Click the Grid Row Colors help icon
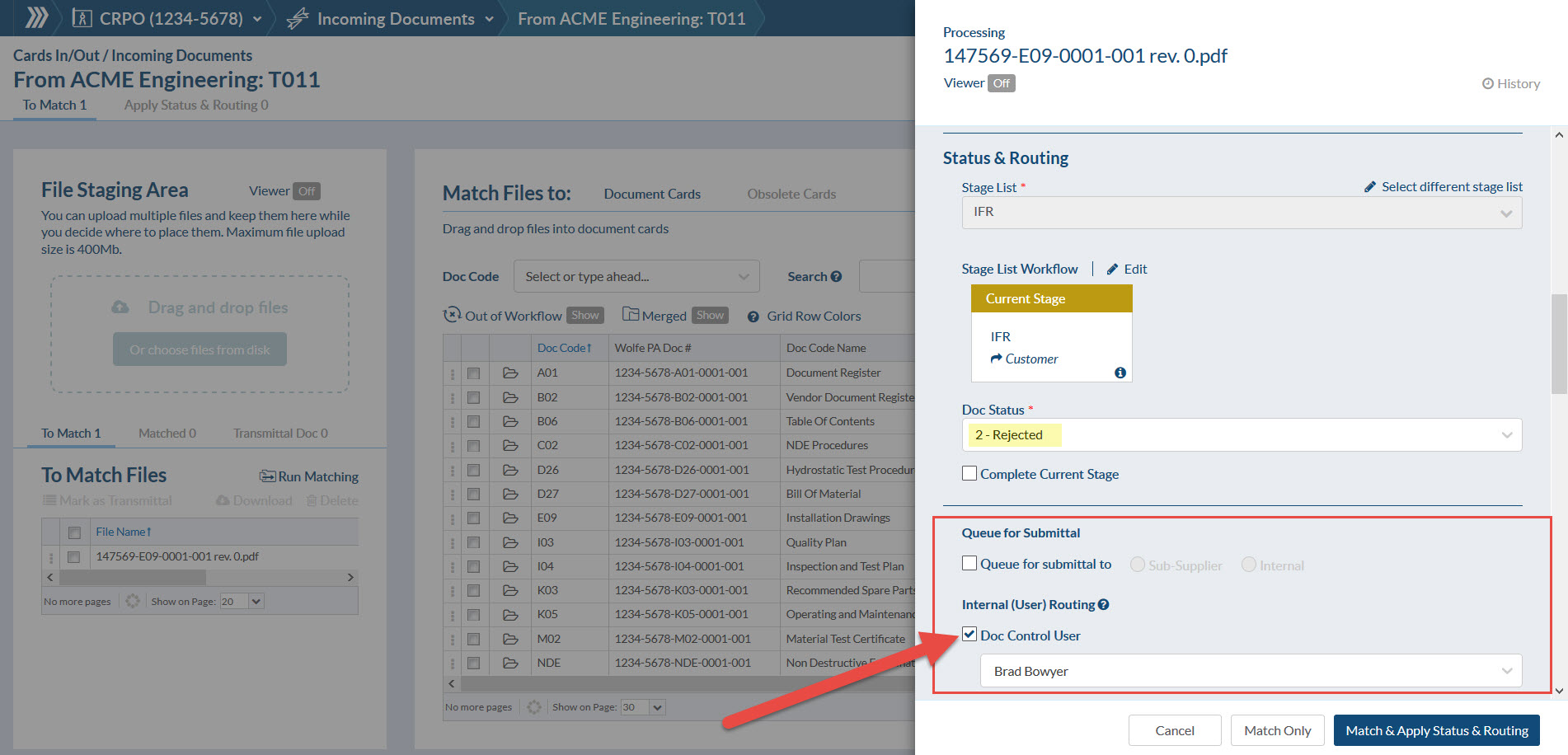The height and width of the screenshot is (755, 1568). (x=753, y=317)
